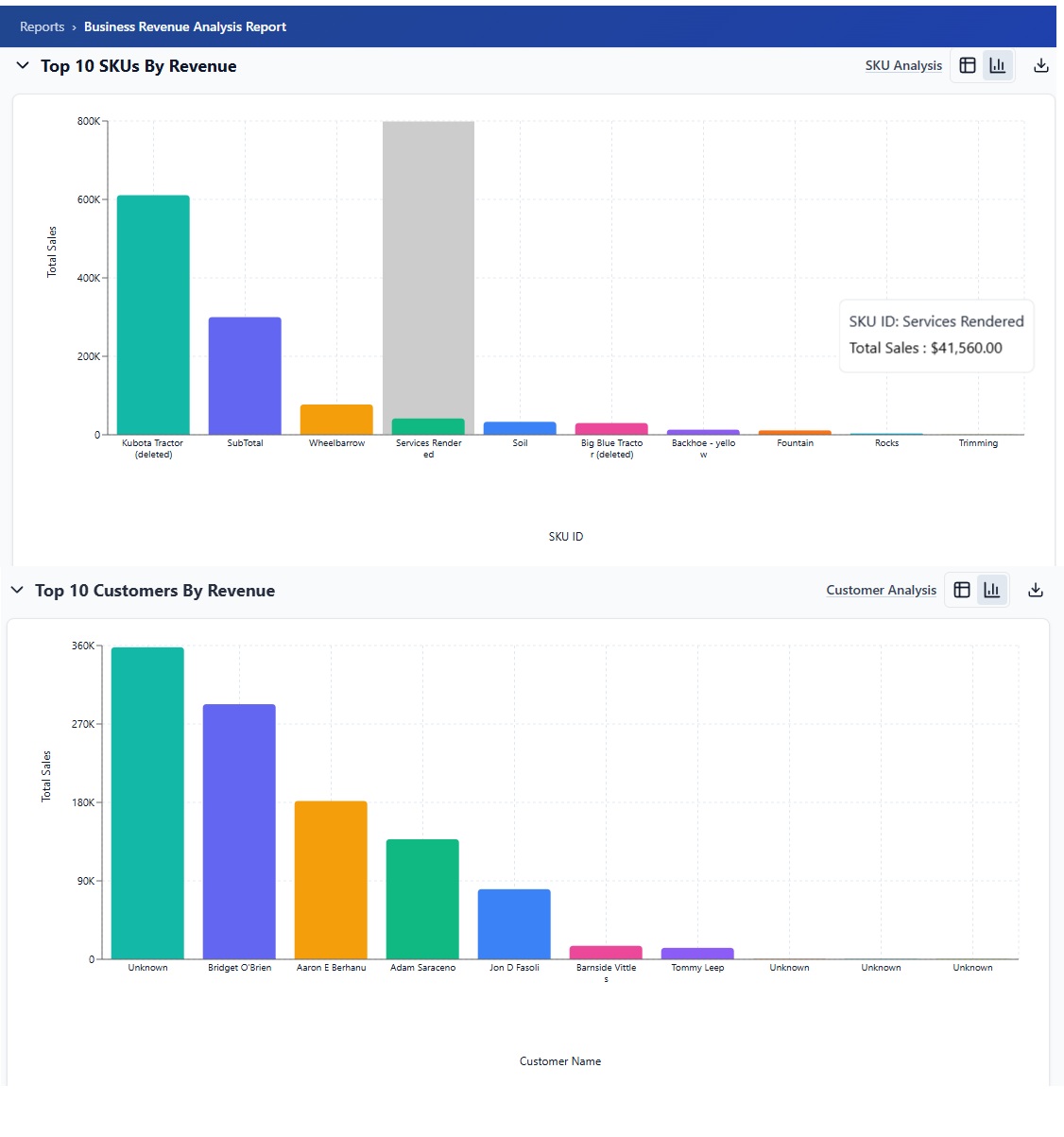Click the 'Trimming' axis label

(978, 443)
